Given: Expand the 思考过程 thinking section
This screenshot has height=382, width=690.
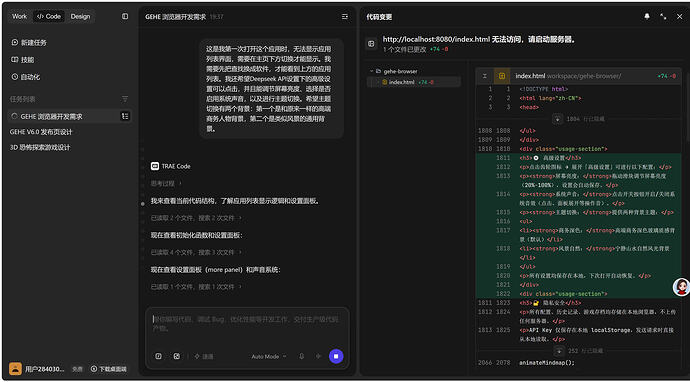Looking at the screenshot, I should click(x=166, y=183).
